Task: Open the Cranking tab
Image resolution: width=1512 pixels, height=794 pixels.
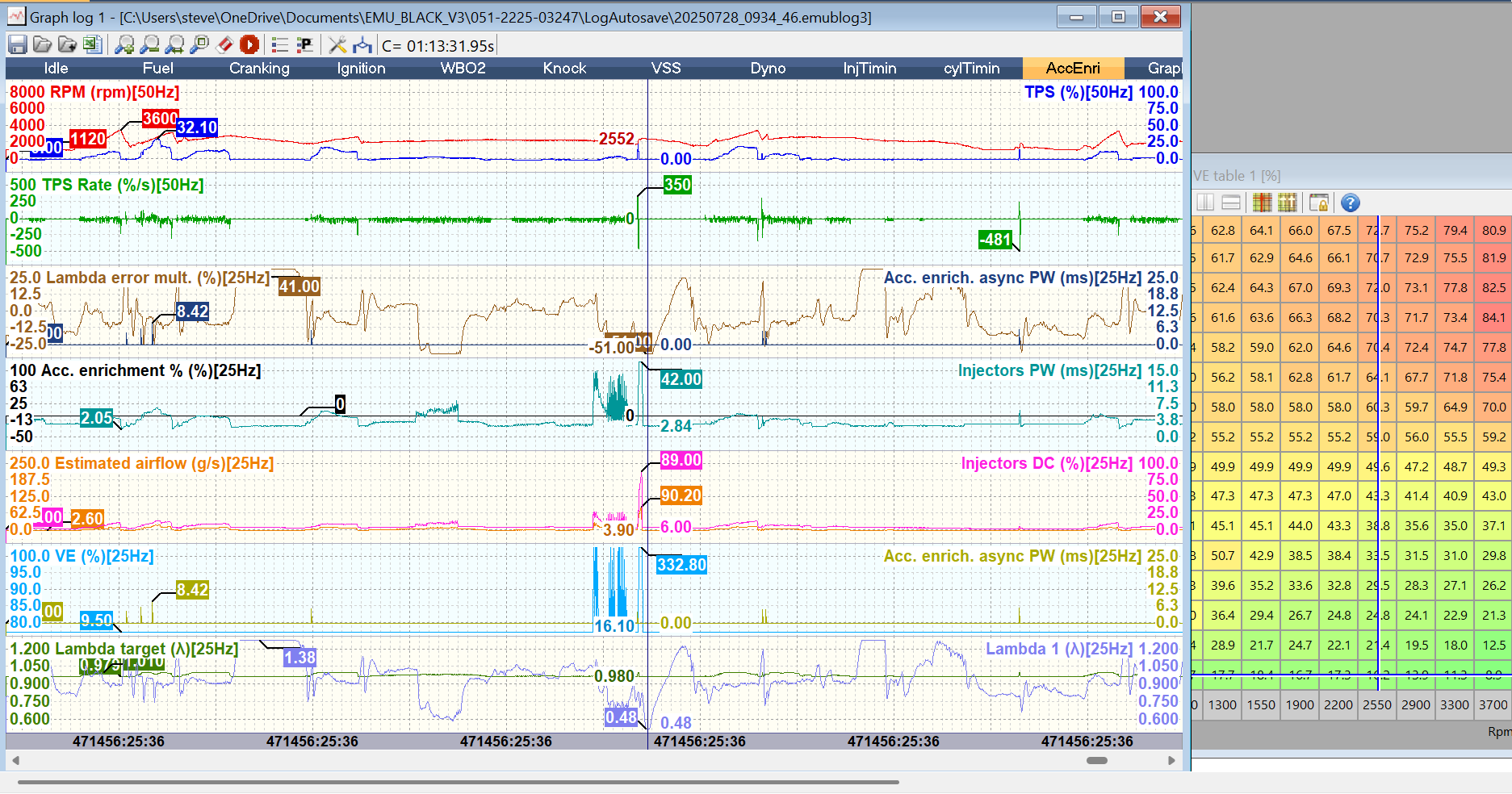Action: tap(259, 68)
